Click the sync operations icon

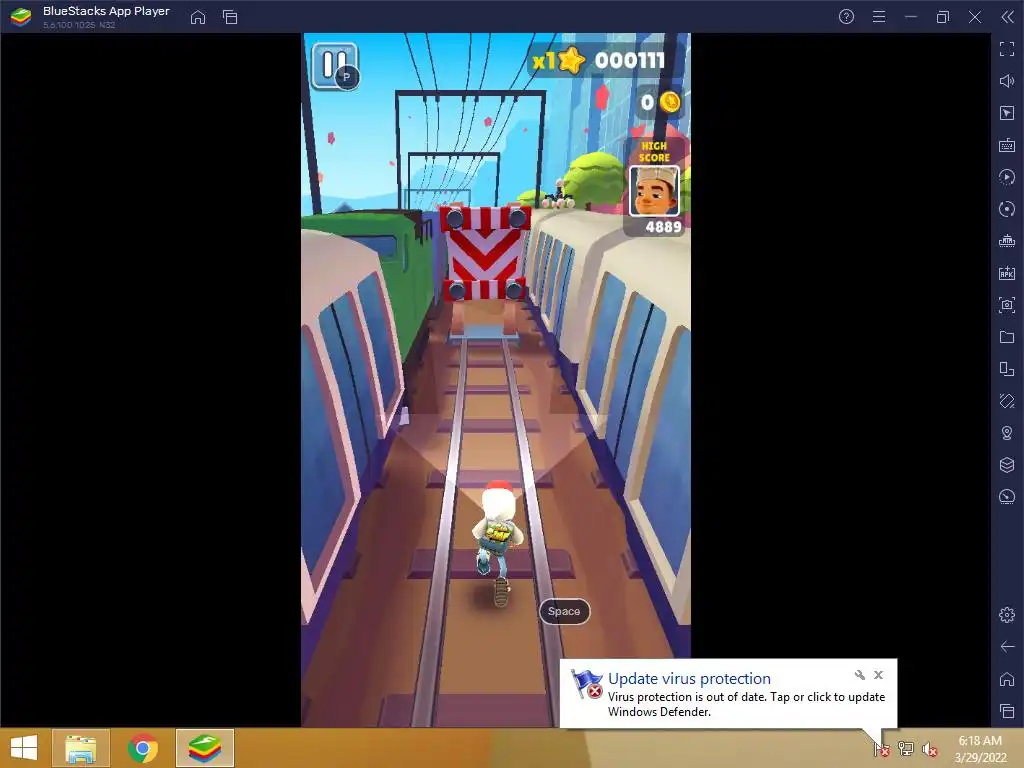(1007, 209)
